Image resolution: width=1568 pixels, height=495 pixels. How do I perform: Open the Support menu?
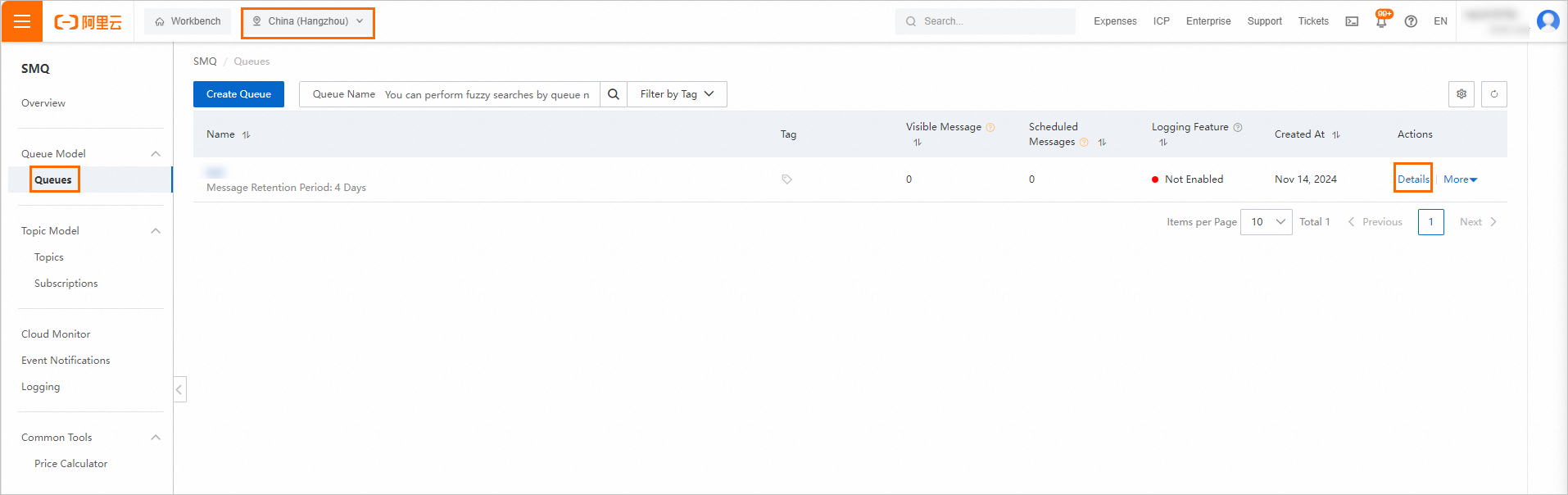point(1265,21)
